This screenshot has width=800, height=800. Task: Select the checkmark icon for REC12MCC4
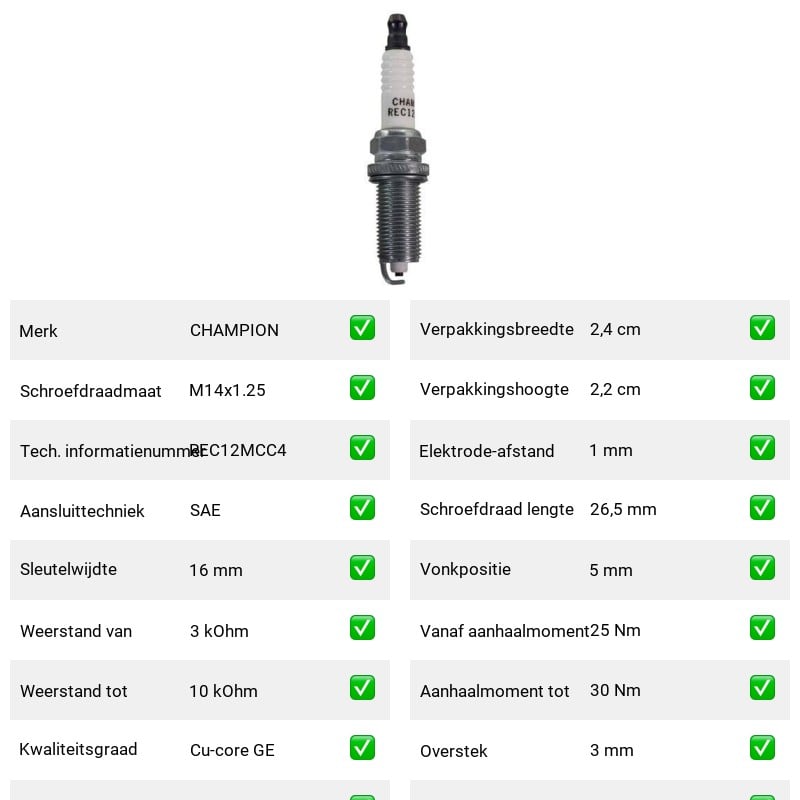tap(362, 447)
